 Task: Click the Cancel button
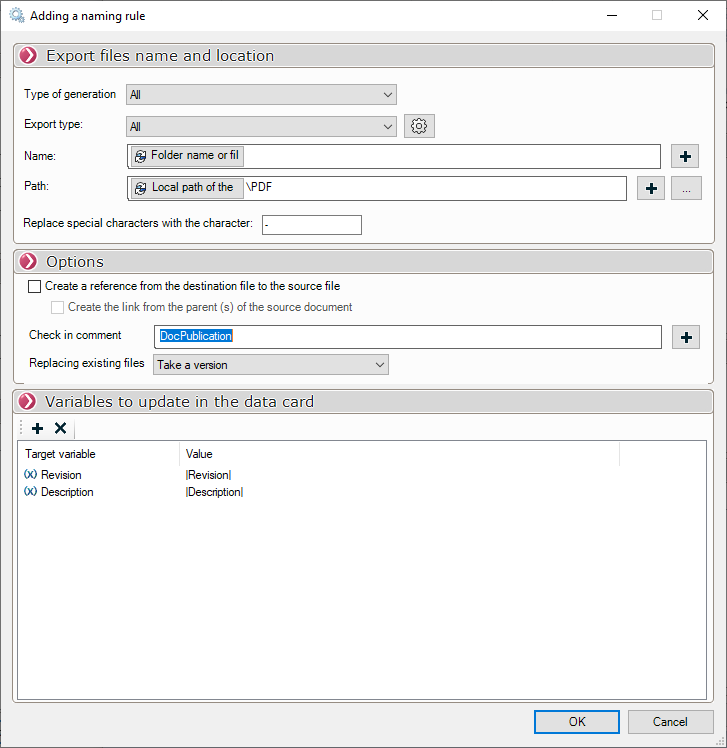coord(670,721)
